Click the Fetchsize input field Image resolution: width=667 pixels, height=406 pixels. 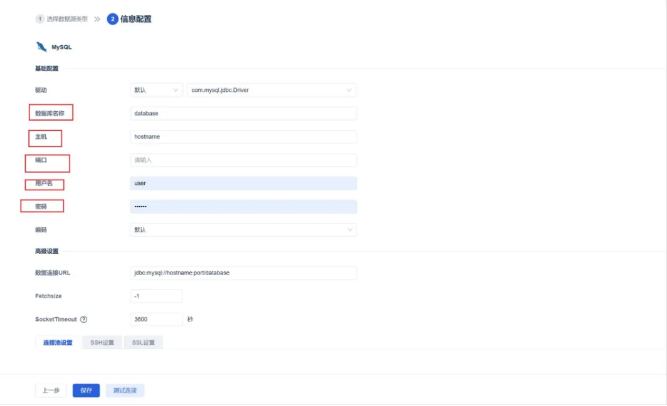[156, 296]
